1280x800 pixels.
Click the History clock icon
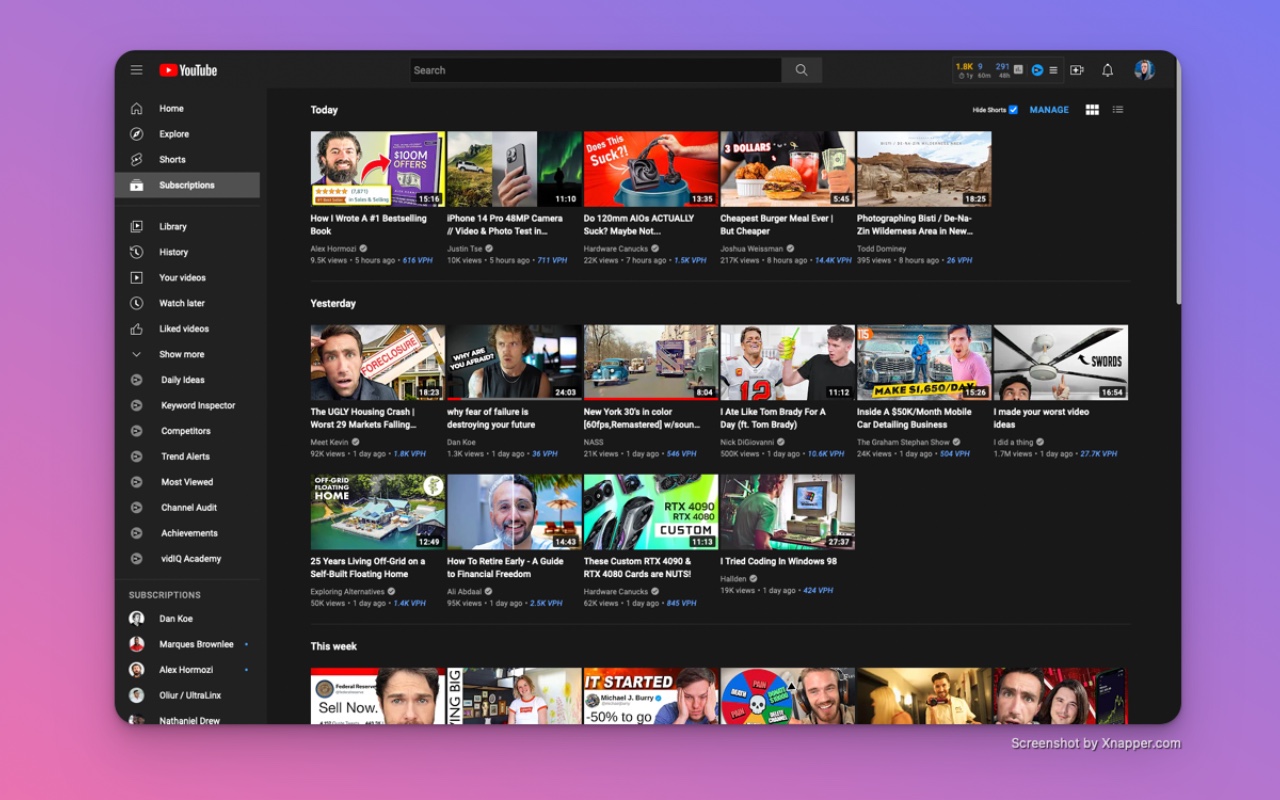pyautogui.click(x=139, y=252)
